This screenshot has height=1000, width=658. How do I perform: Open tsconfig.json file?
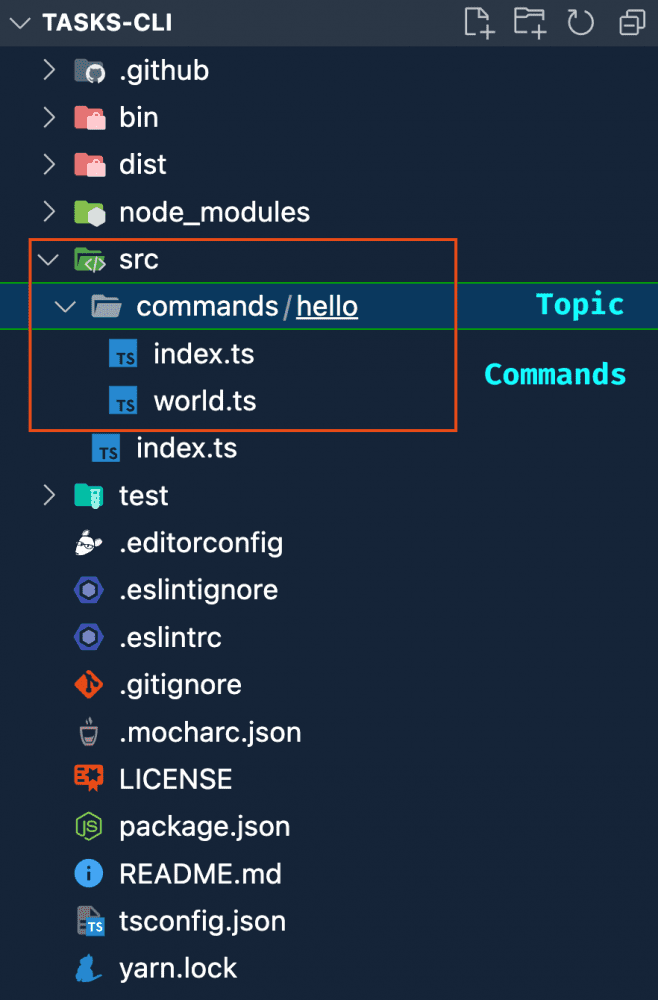pyautogui.click(x=202, y=921)
